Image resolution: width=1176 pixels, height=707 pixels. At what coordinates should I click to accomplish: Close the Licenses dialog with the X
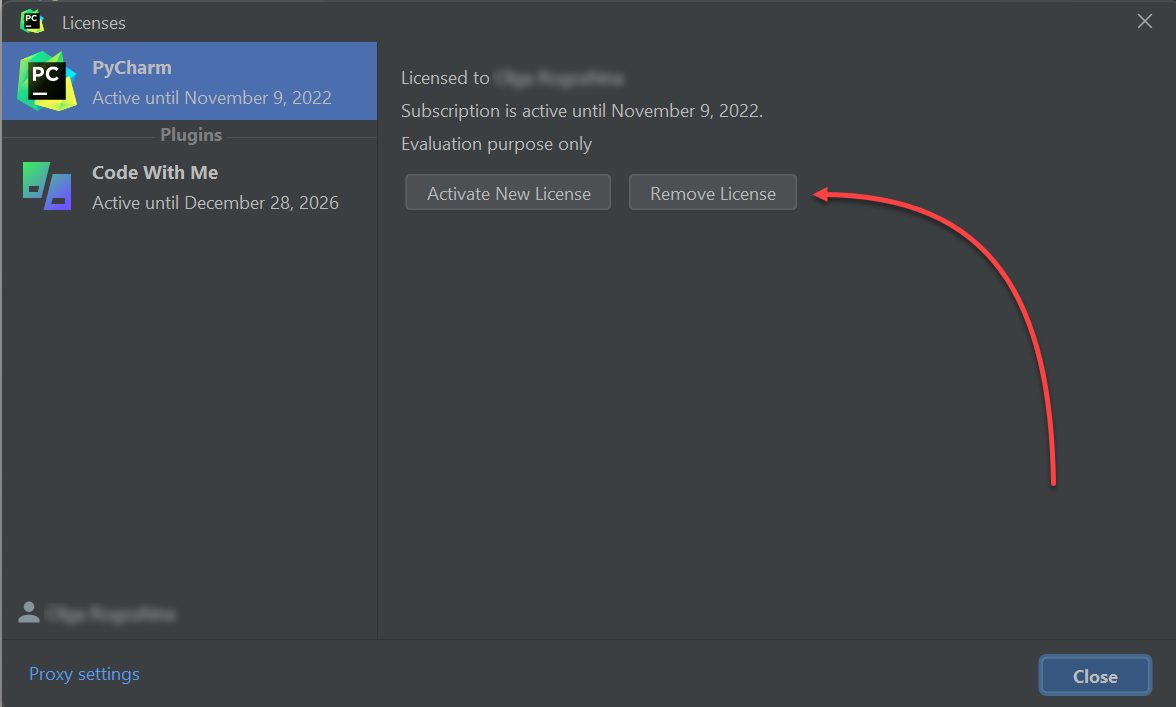1144,21
